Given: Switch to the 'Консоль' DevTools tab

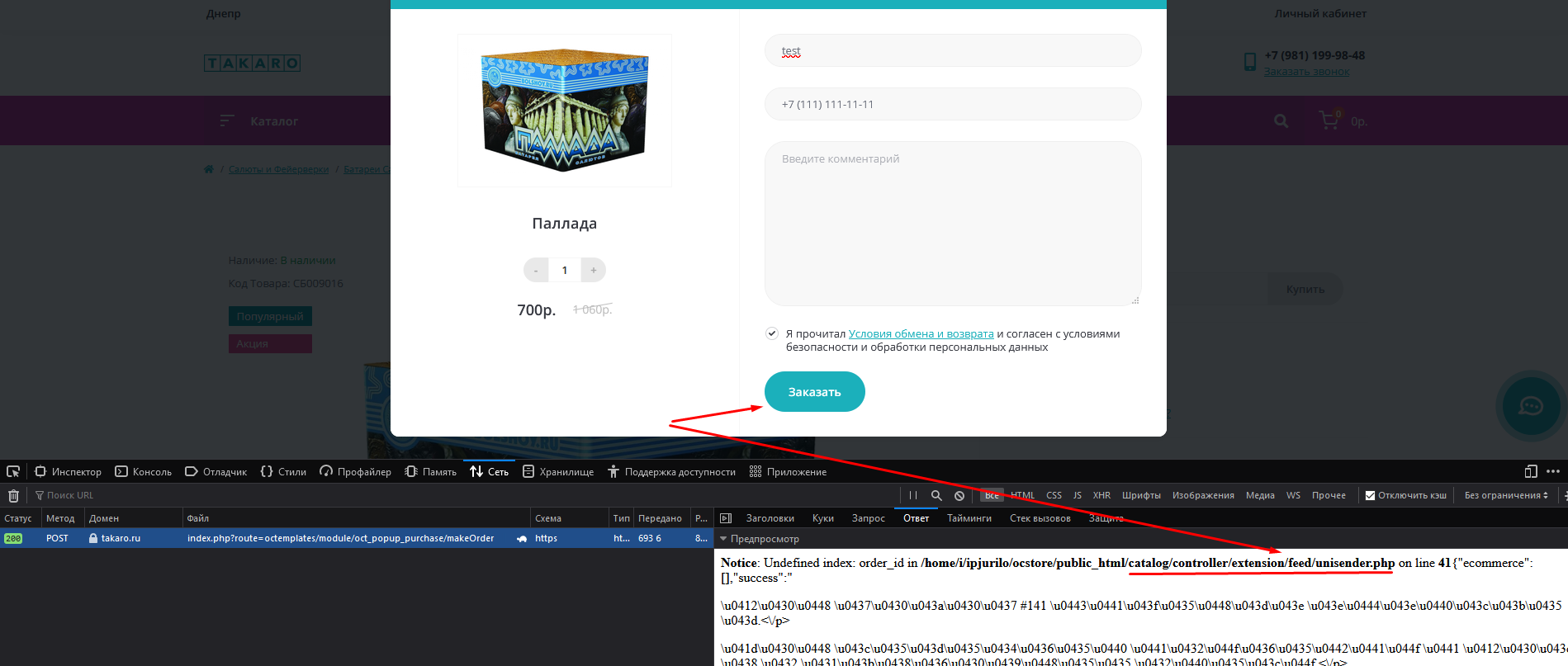Looking at the screenshot, I should pyautogui.click(x=144, y=472).
